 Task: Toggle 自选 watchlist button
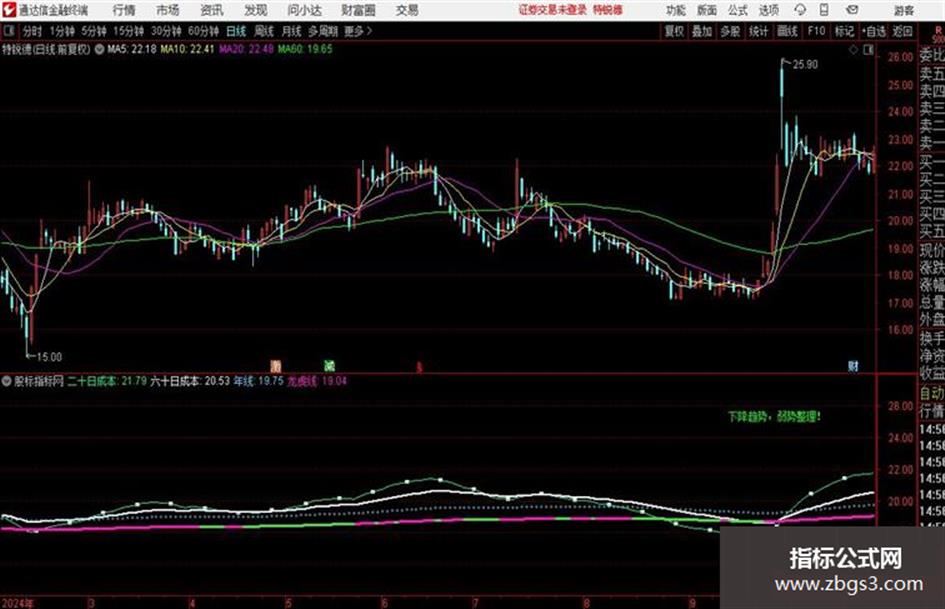(874, 31)
